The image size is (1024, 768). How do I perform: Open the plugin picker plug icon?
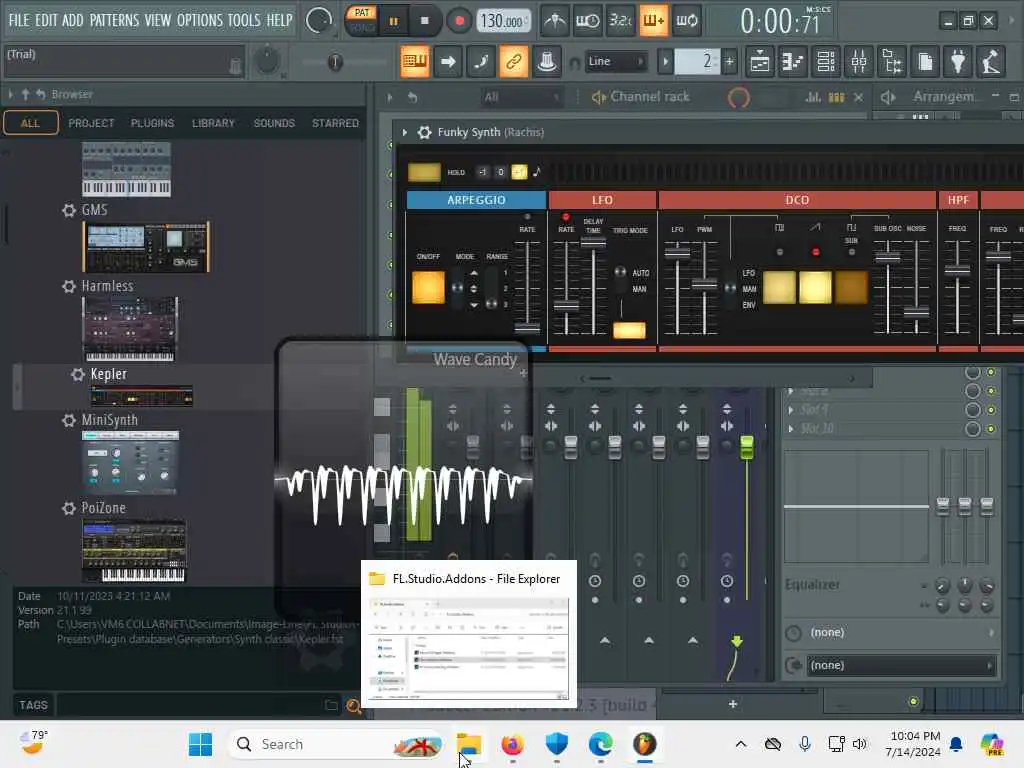(958, 62)
